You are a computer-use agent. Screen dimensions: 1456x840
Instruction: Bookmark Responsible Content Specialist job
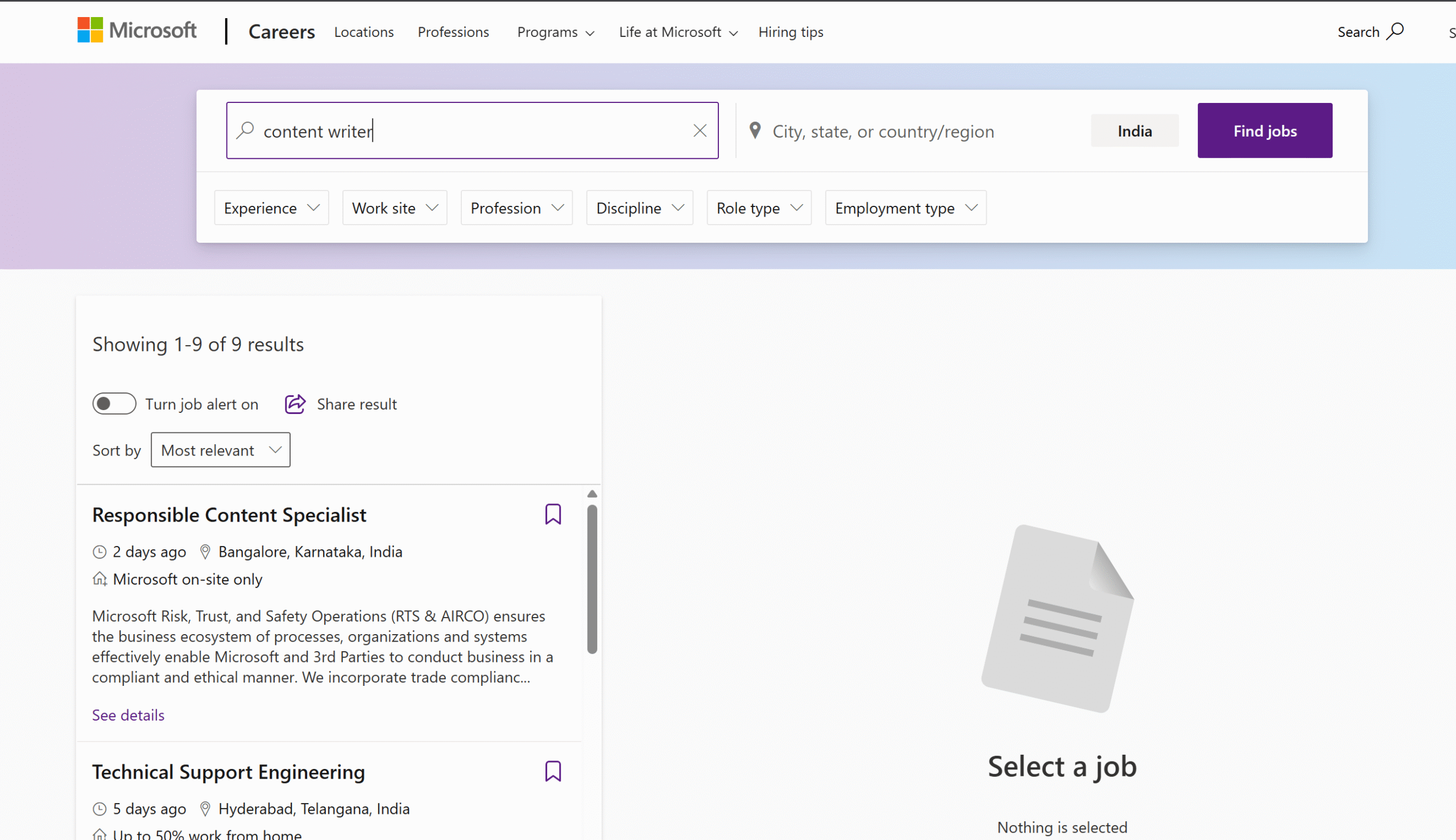coord(553,514)
